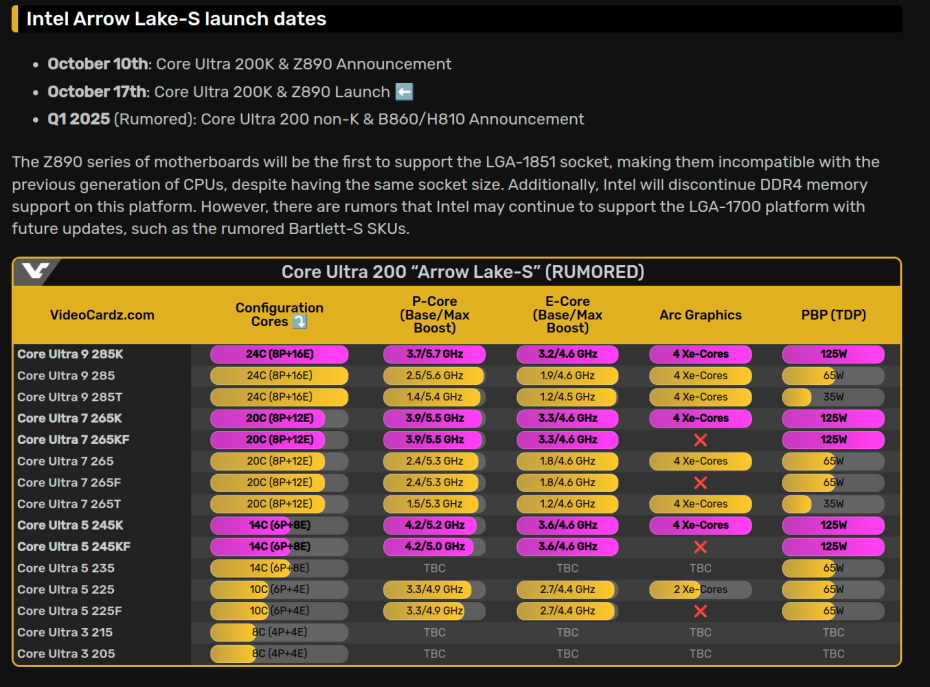Click the red X in Core Ultra 7 265KF row
The image size is (930, 687).
click(x=700, y=440)
